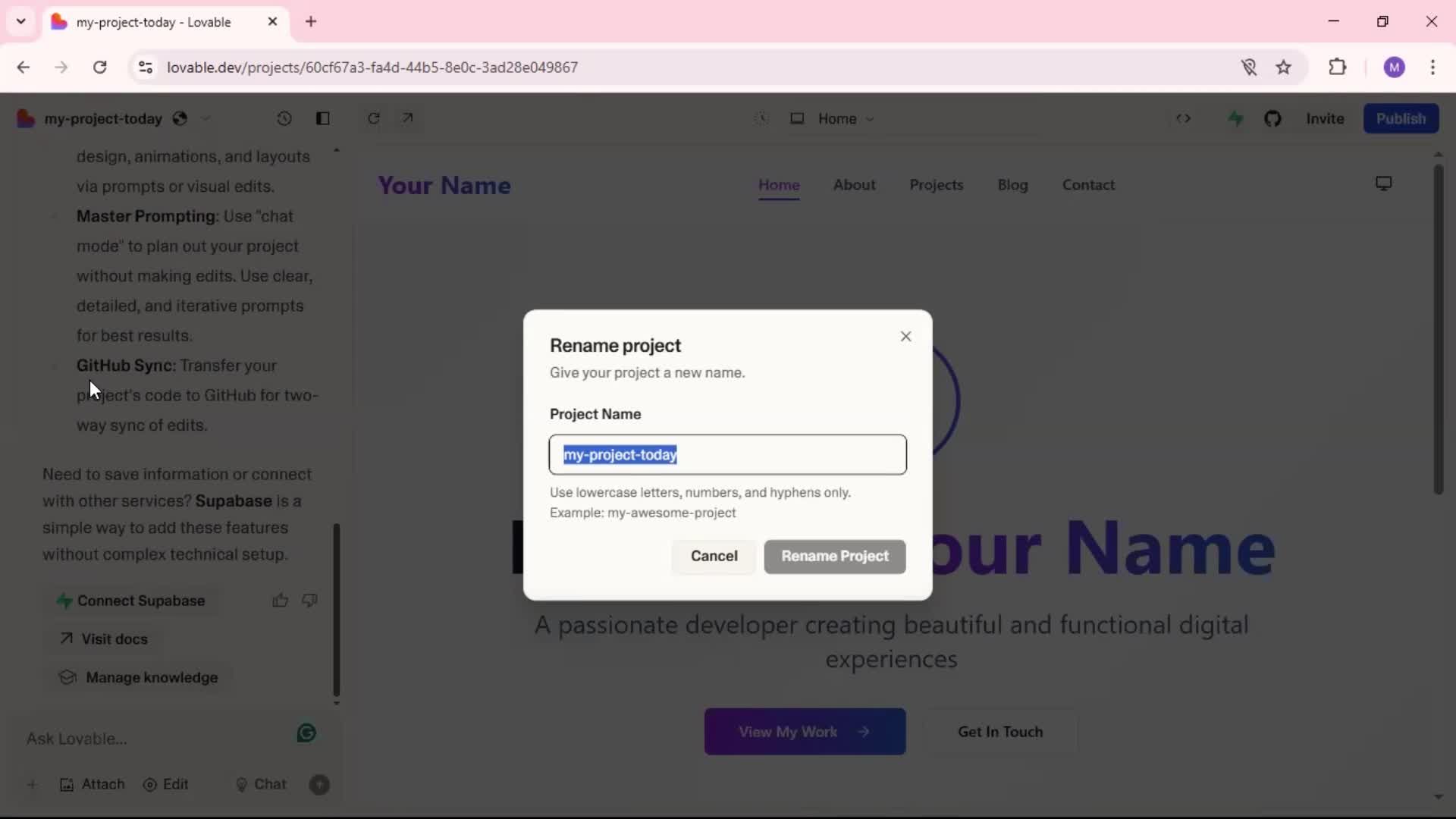Image resolution: width=1456 pixels, height=819 pixels.
Task: Click the loading spinner icon in preview toolbar
Action: 761,118
